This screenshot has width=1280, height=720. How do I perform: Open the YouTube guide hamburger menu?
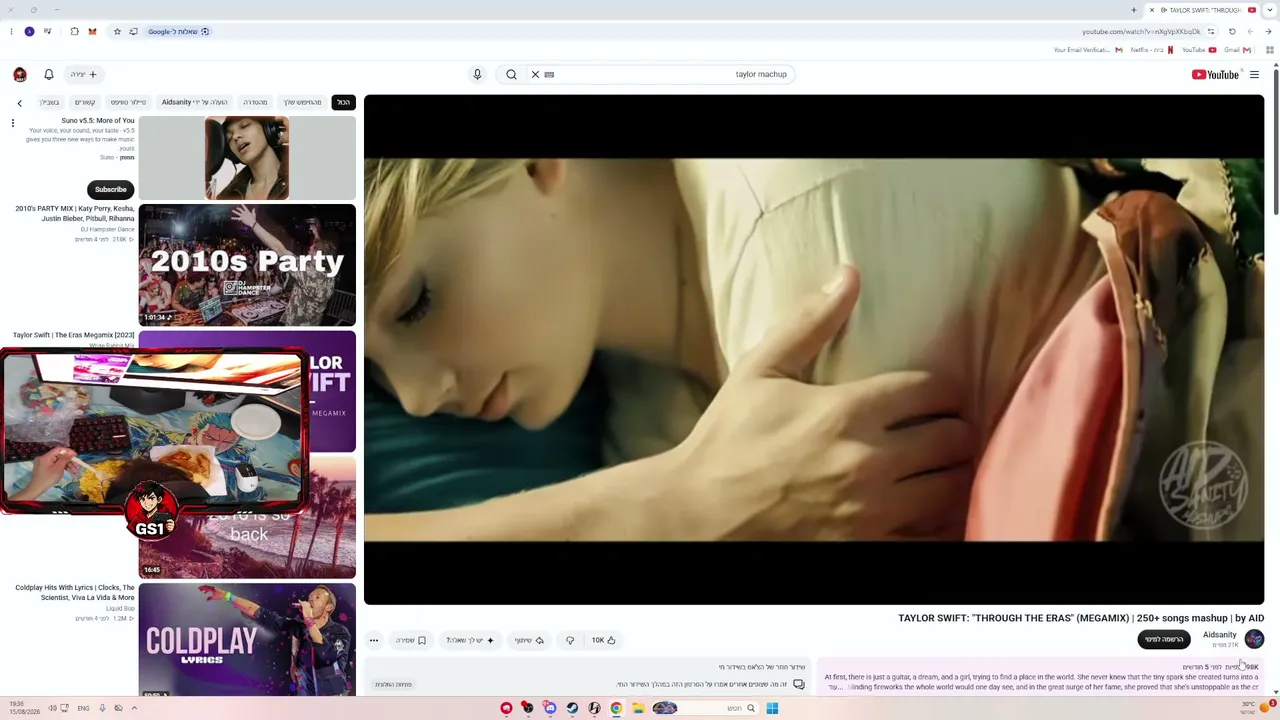[x=1254, y=74]
